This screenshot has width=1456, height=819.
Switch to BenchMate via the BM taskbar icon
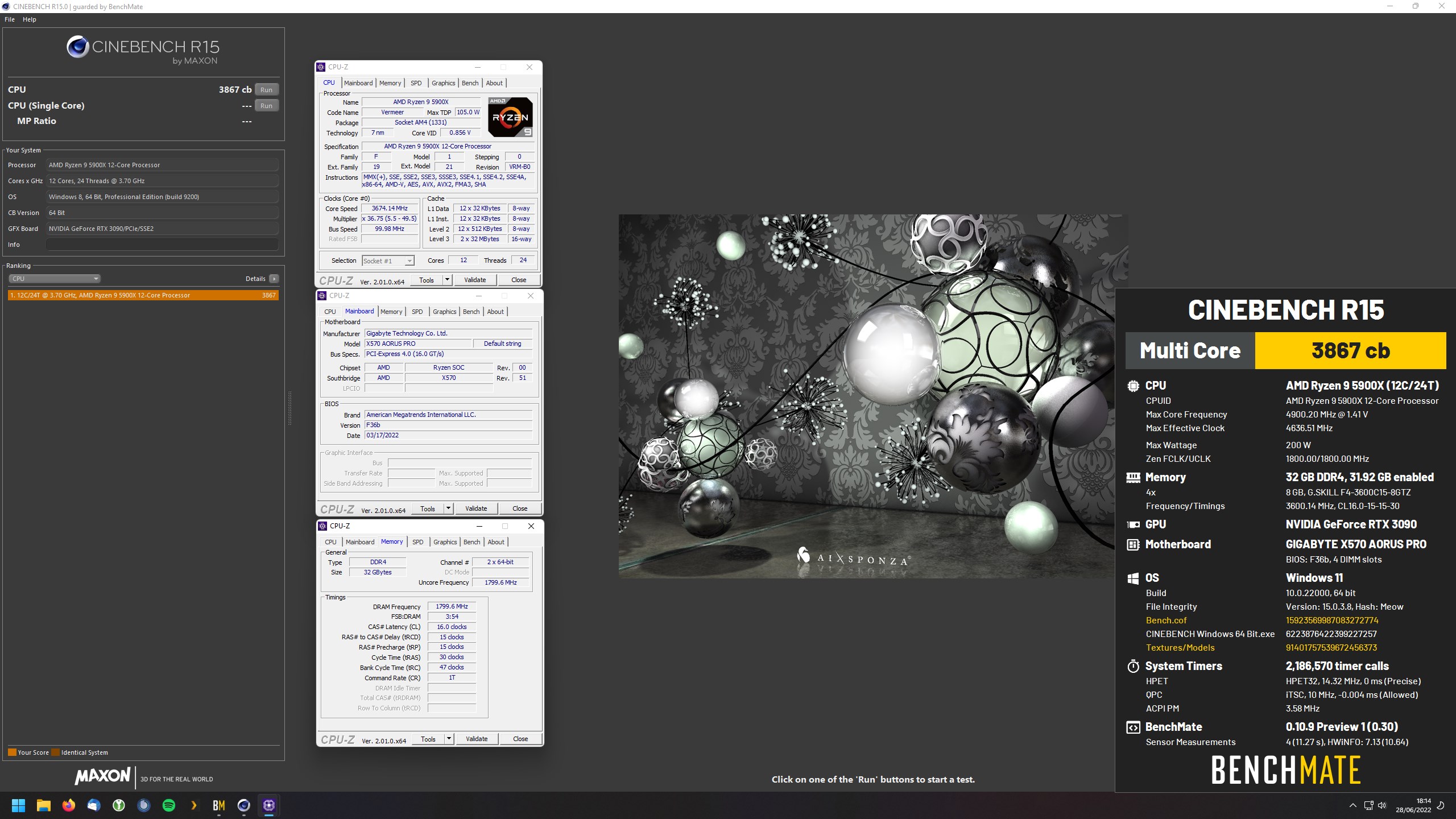tap(219, 805)
